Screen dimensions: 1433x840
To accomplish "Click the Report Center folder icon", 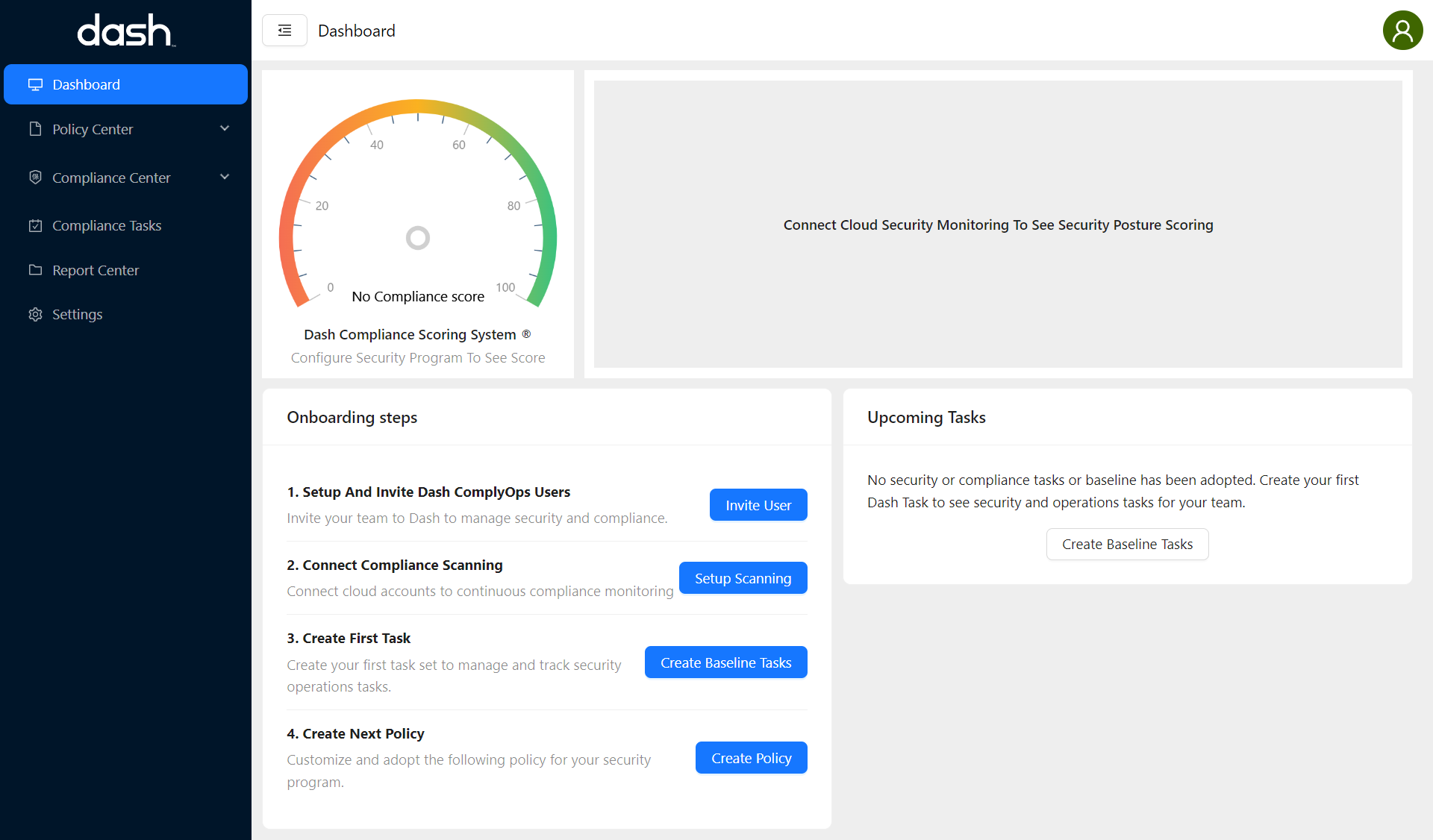I will 35,270.
